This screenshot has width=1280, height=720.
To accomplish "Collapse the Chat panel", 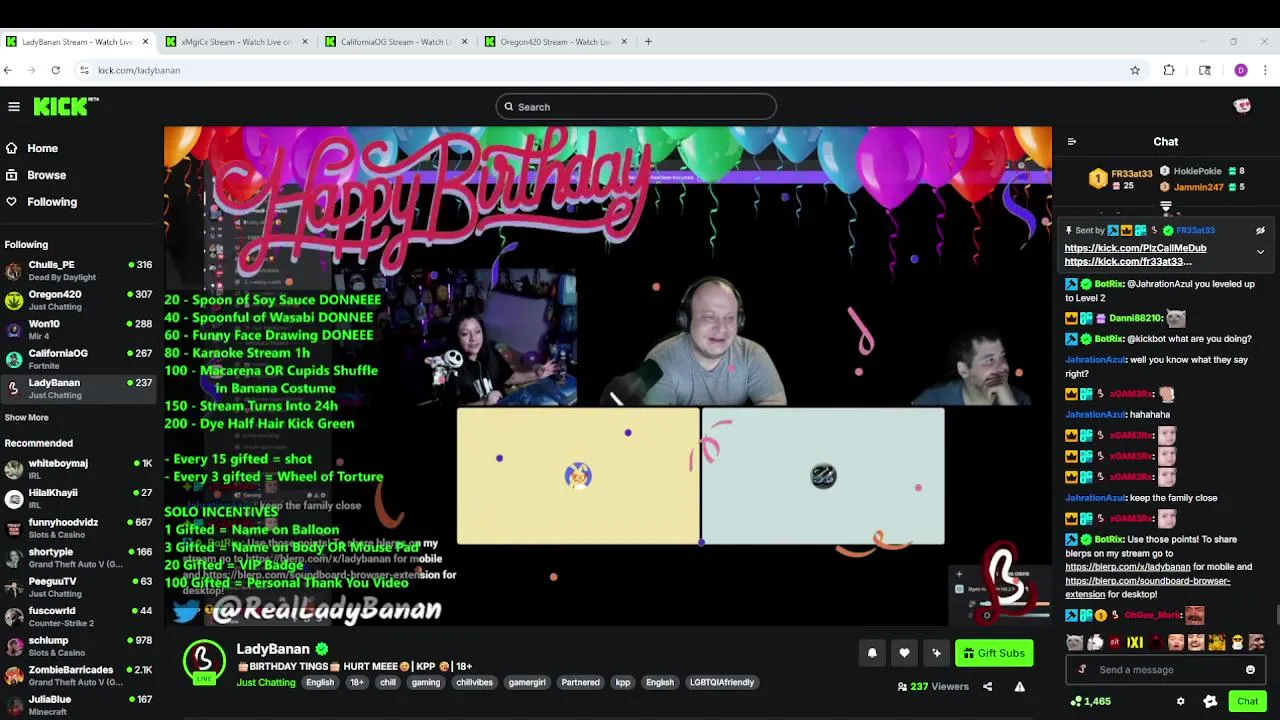I will tap(1072, 142).
